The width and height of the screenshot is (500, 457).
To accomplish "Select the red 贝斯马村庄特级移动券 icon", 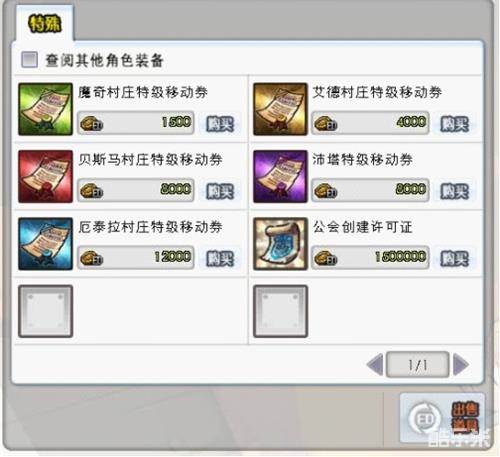I will click(45, 176).
